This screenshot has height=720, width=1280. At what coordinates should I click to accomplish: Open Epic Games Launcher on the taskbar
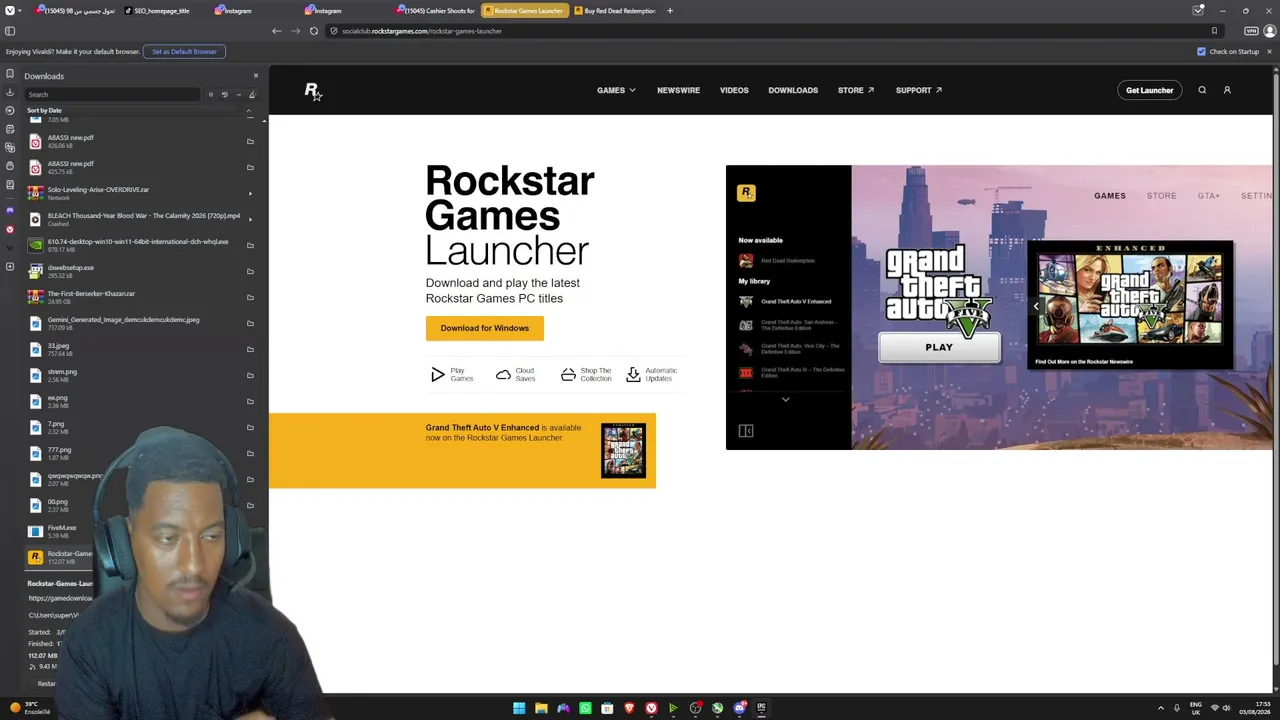point(761,708)
